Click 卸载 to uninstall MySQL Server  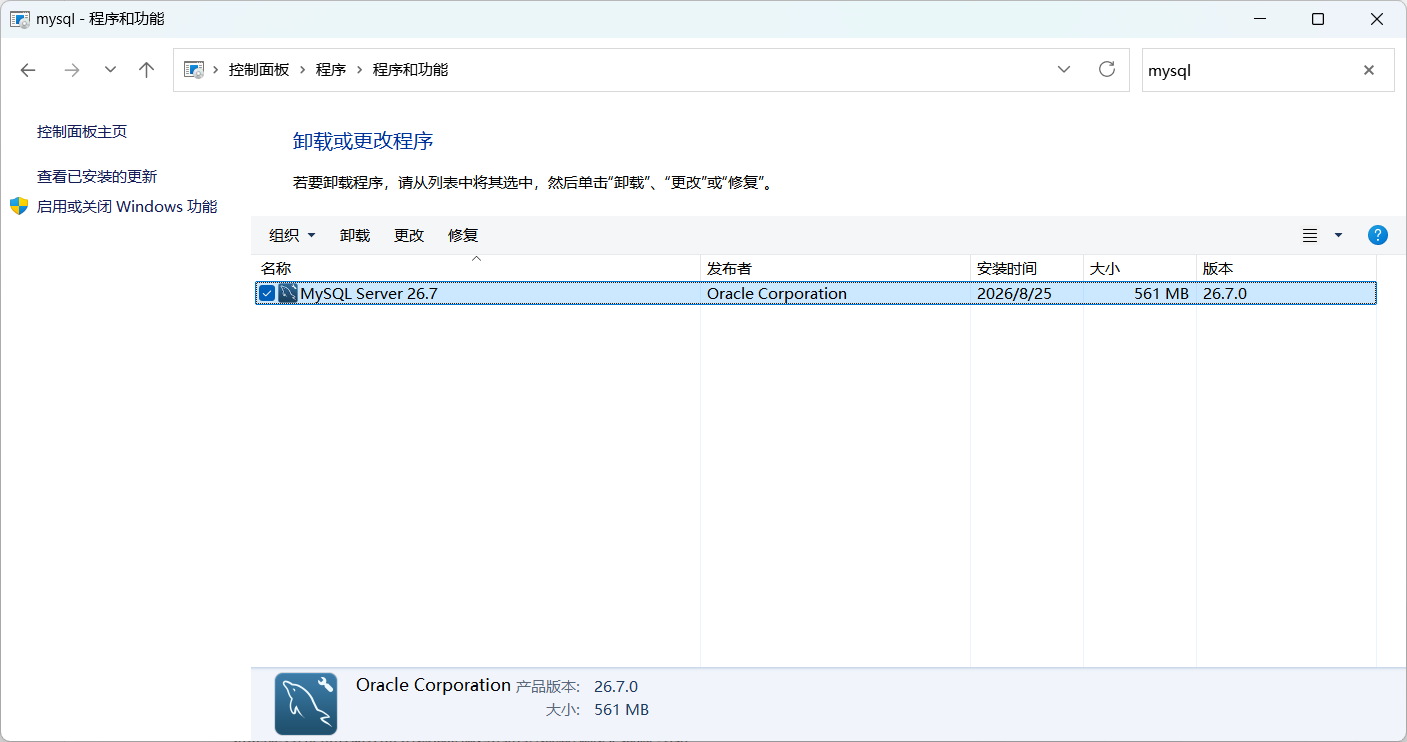pyautogui.click(x=355, y=235)
